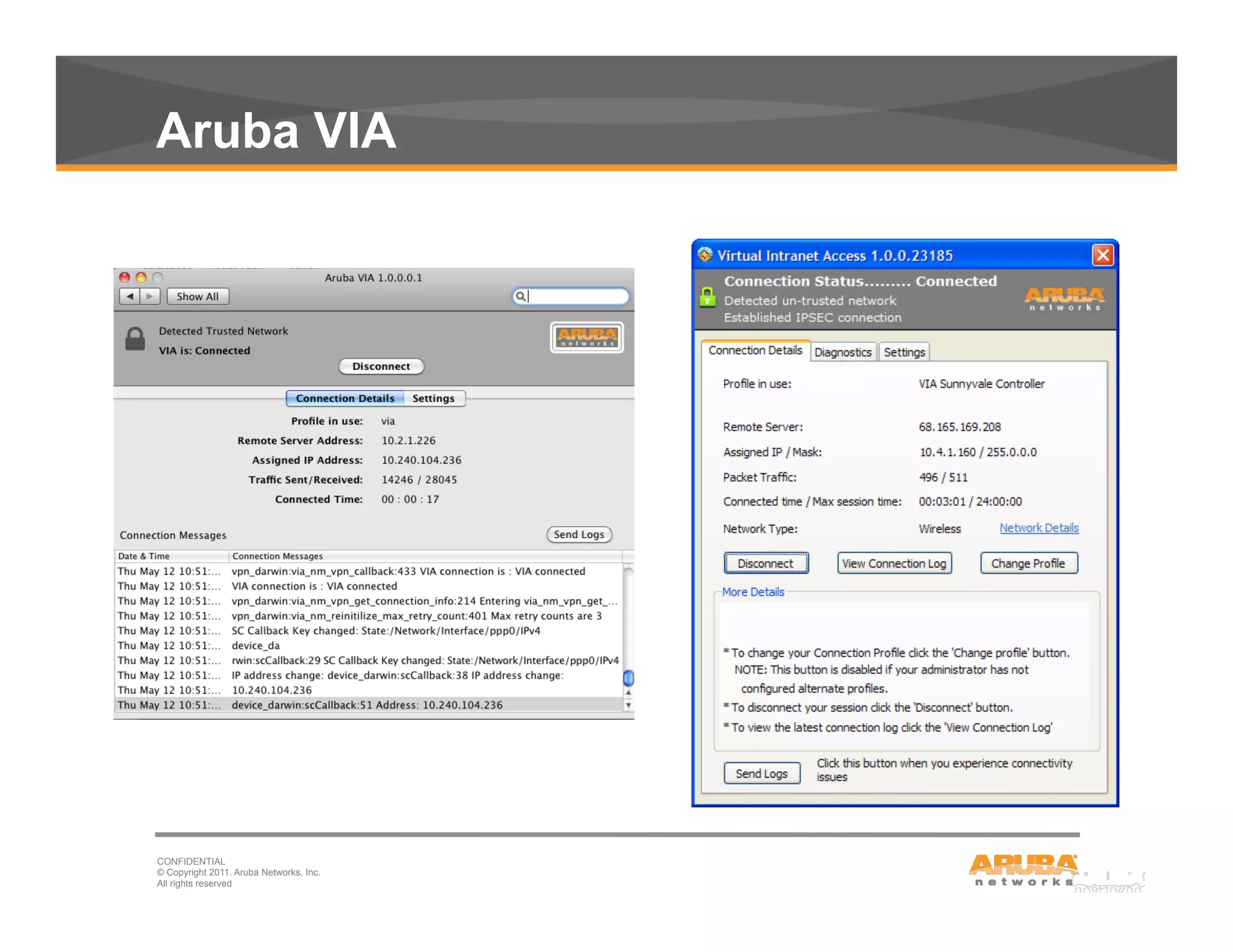Click the scroll down arrow in message log
The width and height of the screenshot is (1233, 952).
point(629,705)
